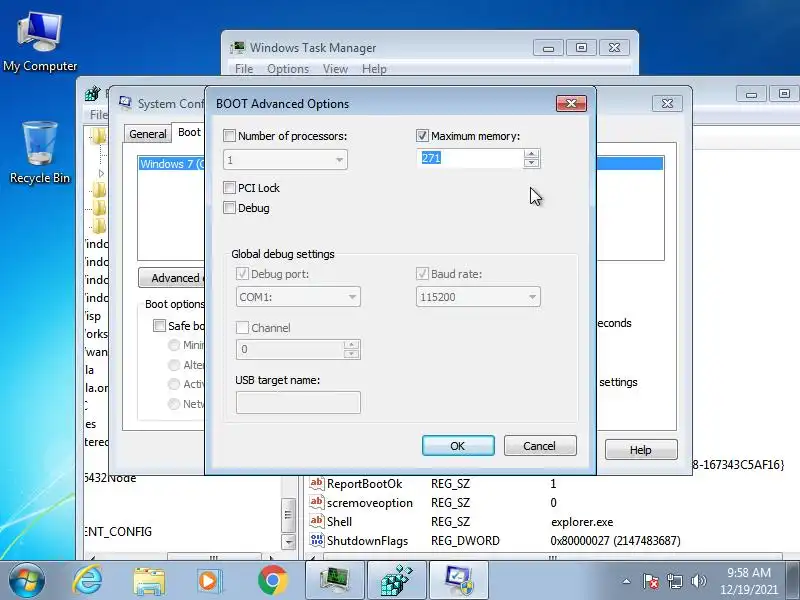The height and width of the screenshot is (600, 800).
Task: Click the ReportBootOk registry value icon
Action: (316, 483)
